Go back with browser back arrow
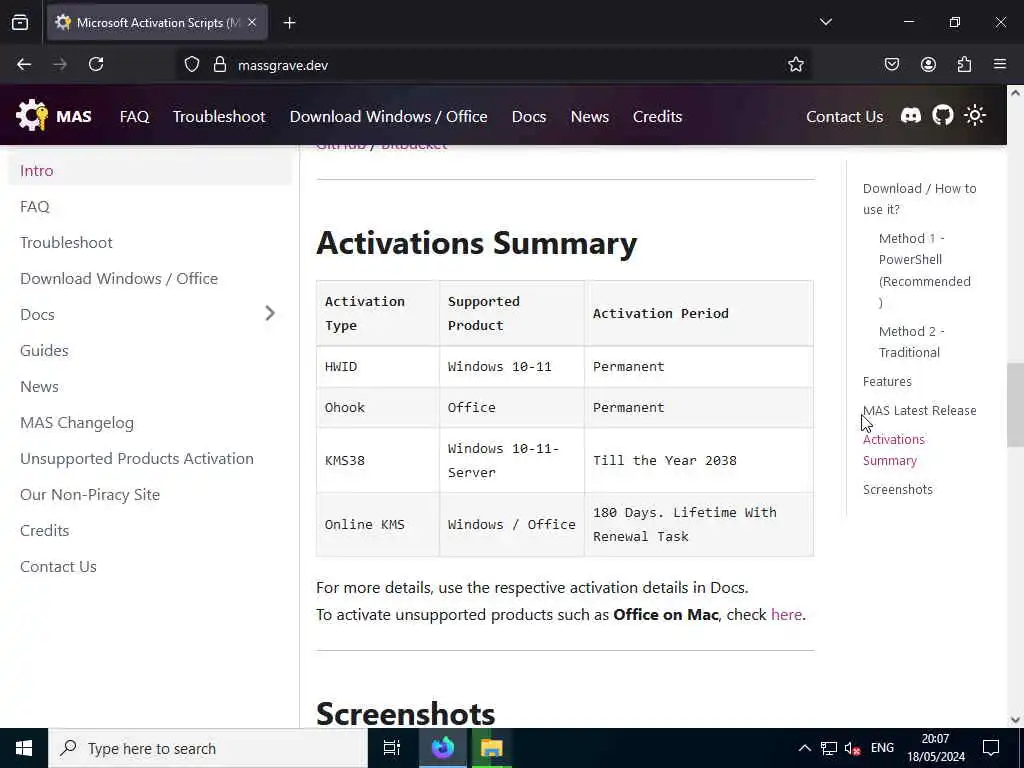Viewport: 1024px width, 768px height. (24, 64)
